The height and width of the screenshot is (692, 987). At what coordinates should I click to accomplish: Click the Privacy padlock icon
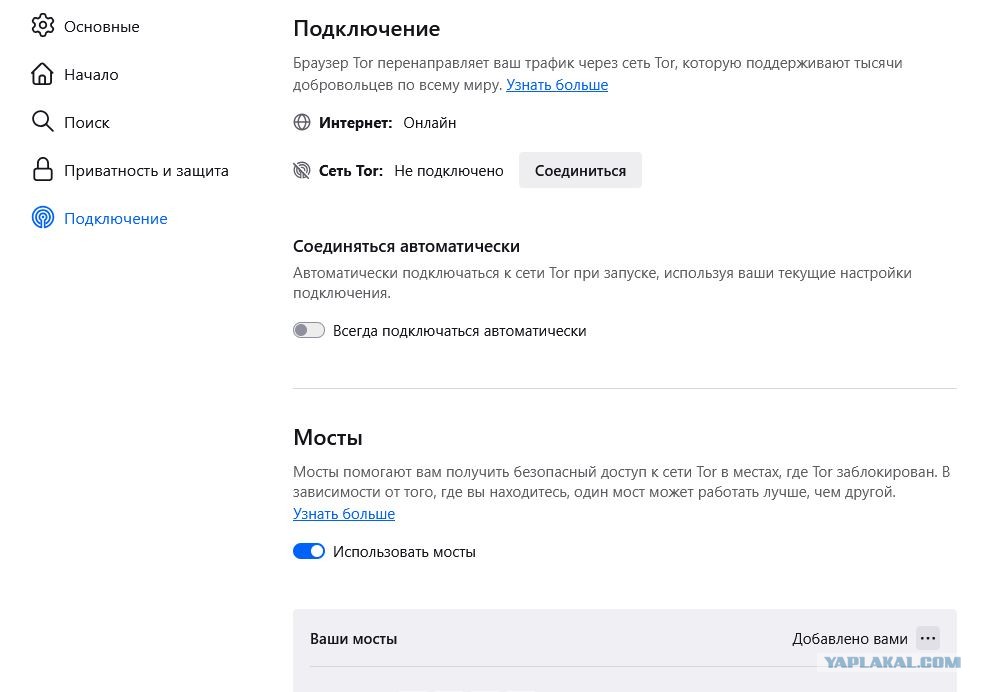pyautogui.click(x=42, y=169)
